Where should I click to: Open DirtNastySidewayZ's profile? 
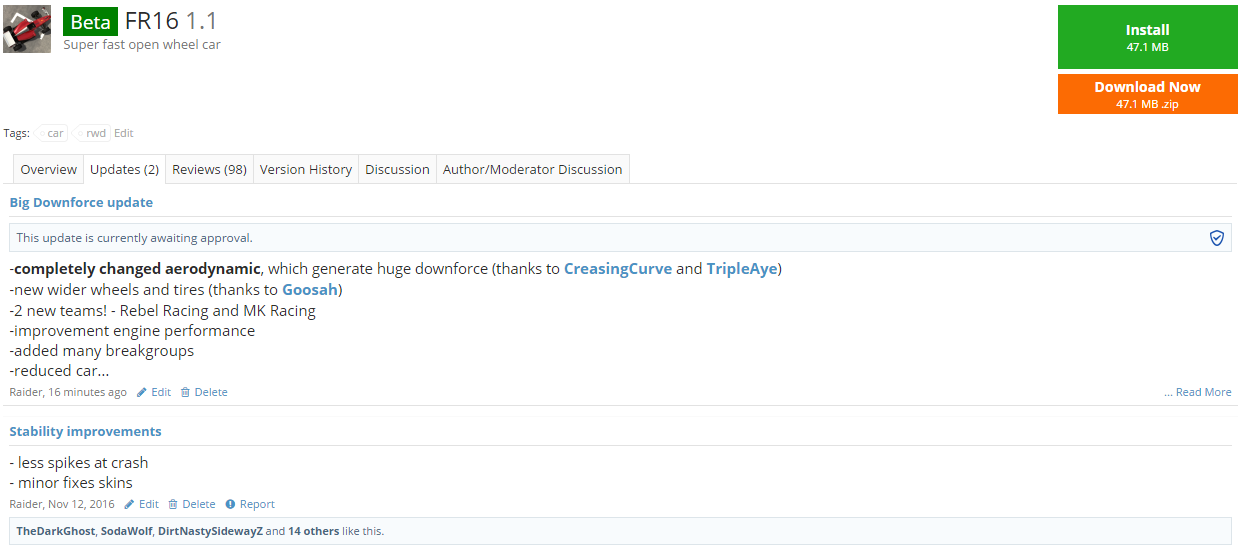210,531
